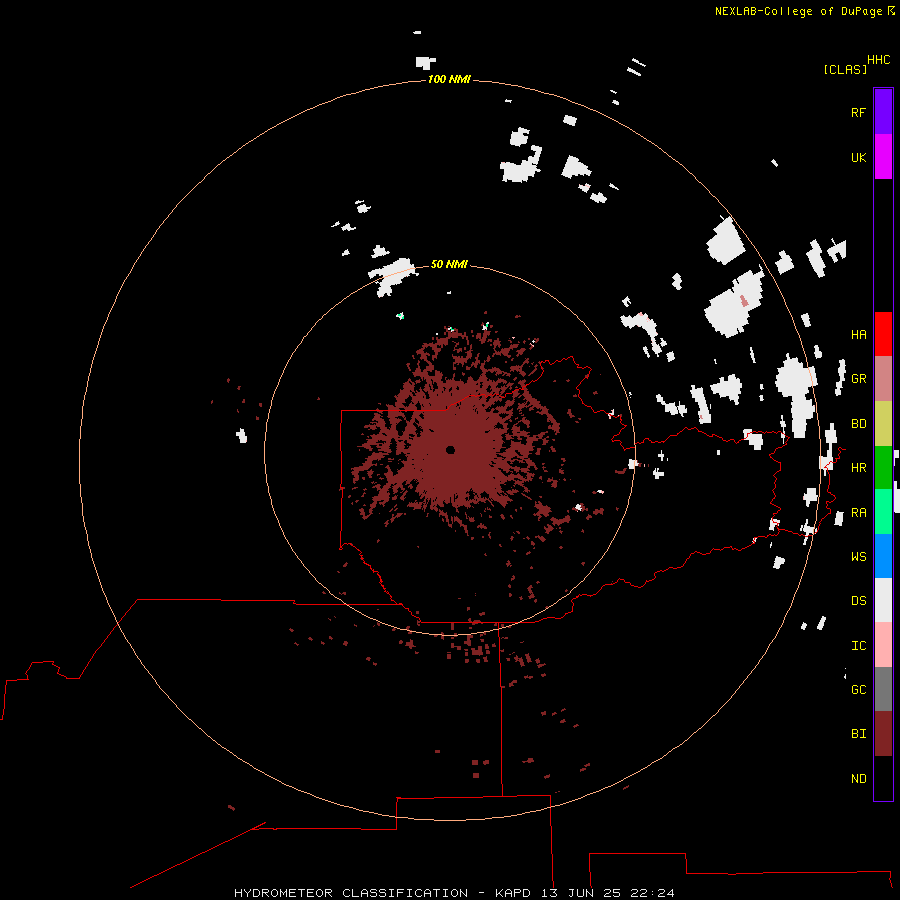This screenshot has width=900, height=900.
Task: Click the RA legend label
Action: (x=858, y=512)
